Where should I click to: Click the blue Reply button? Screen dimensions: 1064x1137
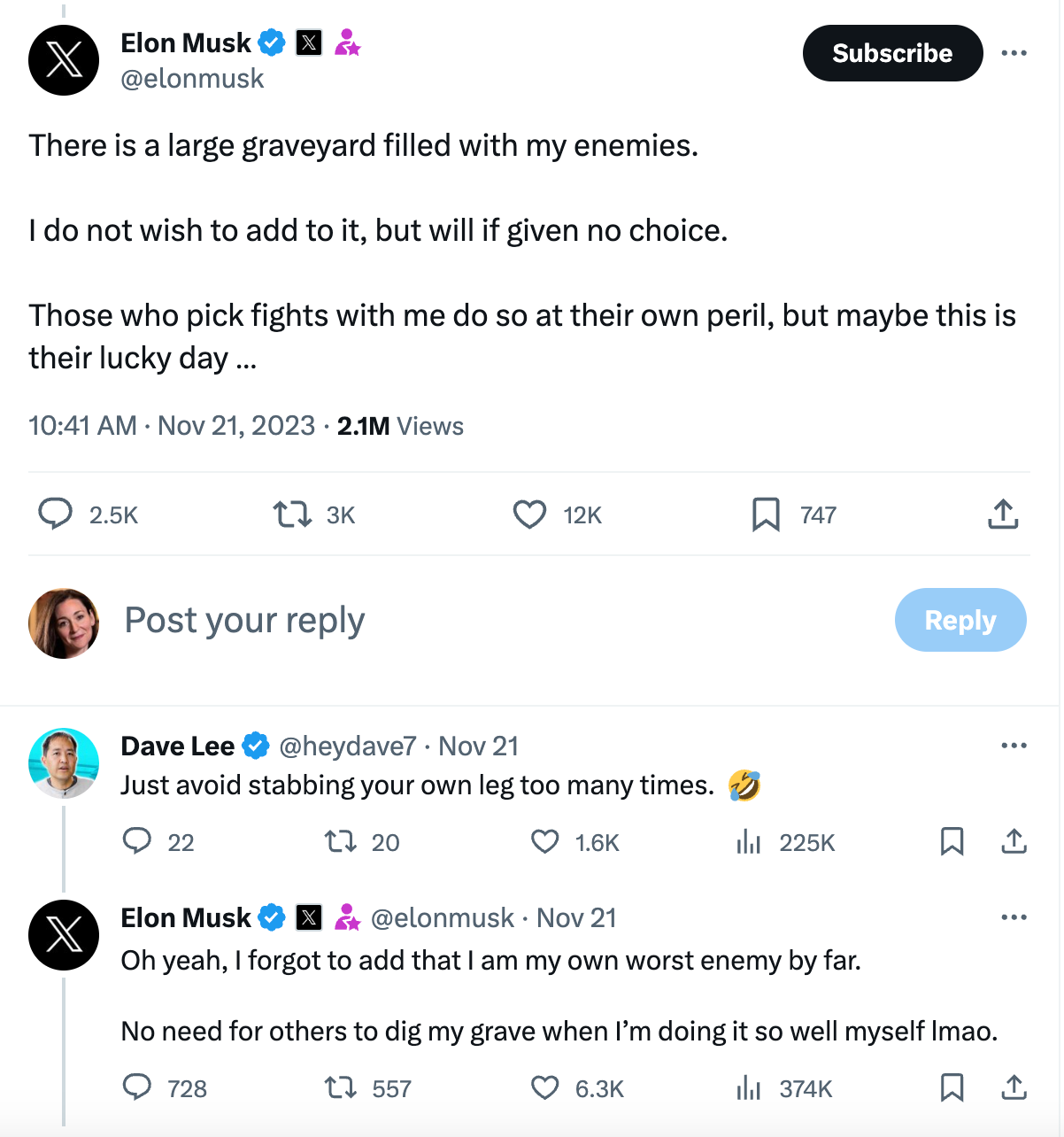(960, 620)
